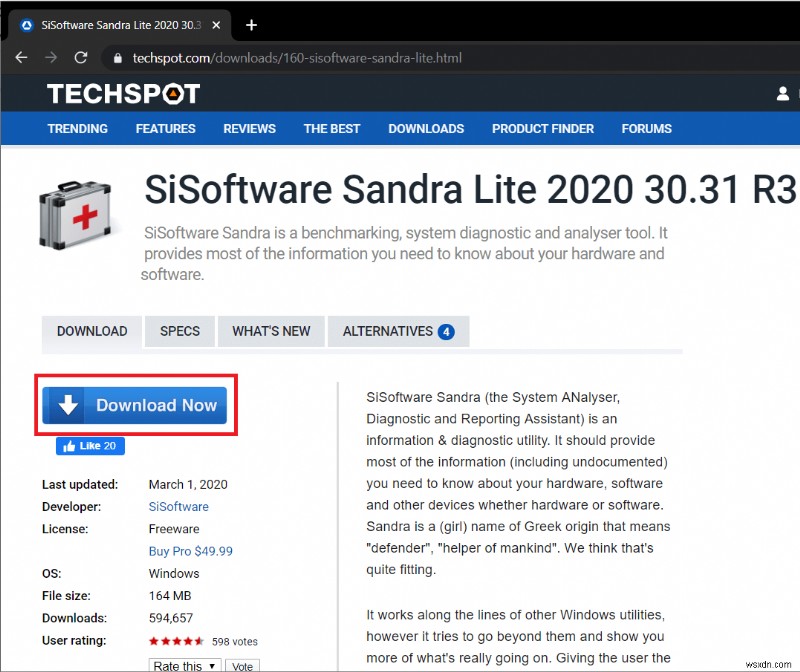Image resolution: width=800 pixels, height=672 pixels.
Task: Reload the page with refresh icon
Action: pos(81,57)
